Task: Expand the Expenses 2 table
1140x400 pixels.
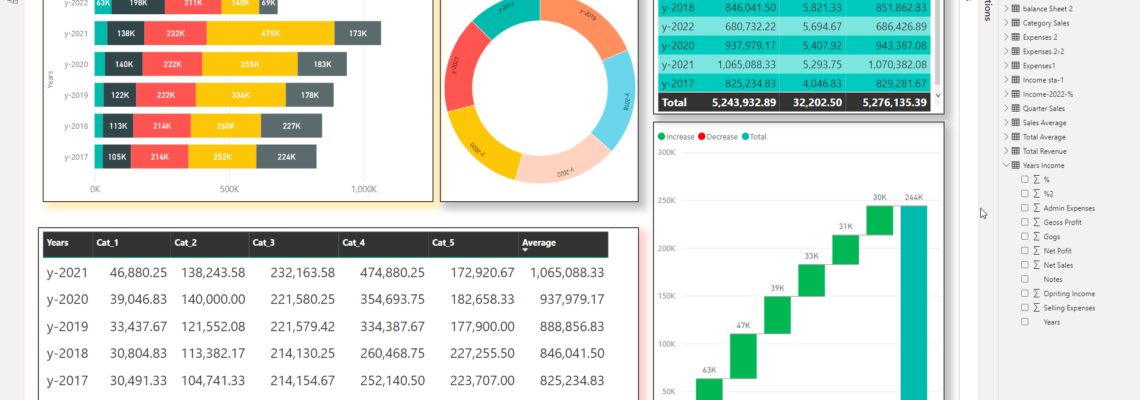Action: (x=1007, y=37)
